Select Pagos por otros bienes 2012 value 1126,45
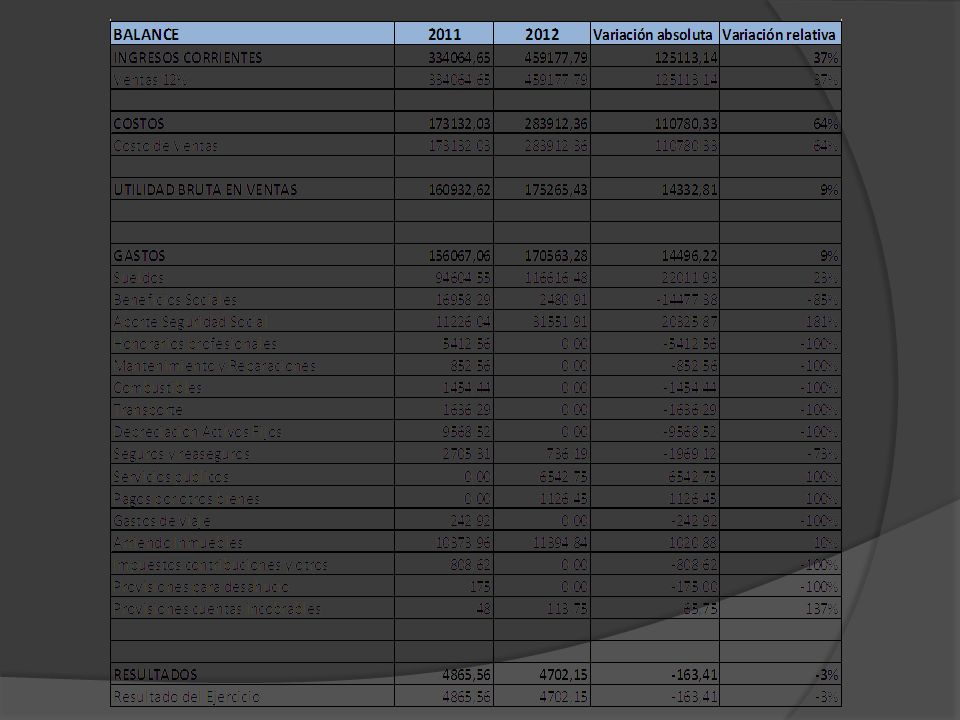The image size is (960, 720). tap(563, 498)
